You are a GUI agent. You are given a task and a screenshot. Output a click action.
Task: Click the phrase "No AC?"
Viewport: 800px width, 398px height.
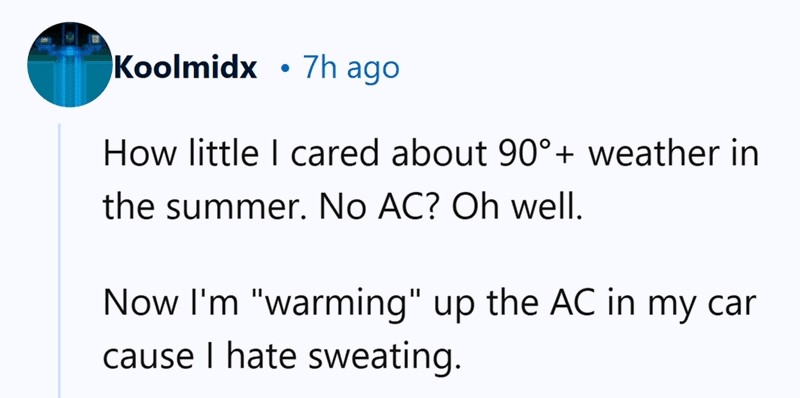coord(393,205)
